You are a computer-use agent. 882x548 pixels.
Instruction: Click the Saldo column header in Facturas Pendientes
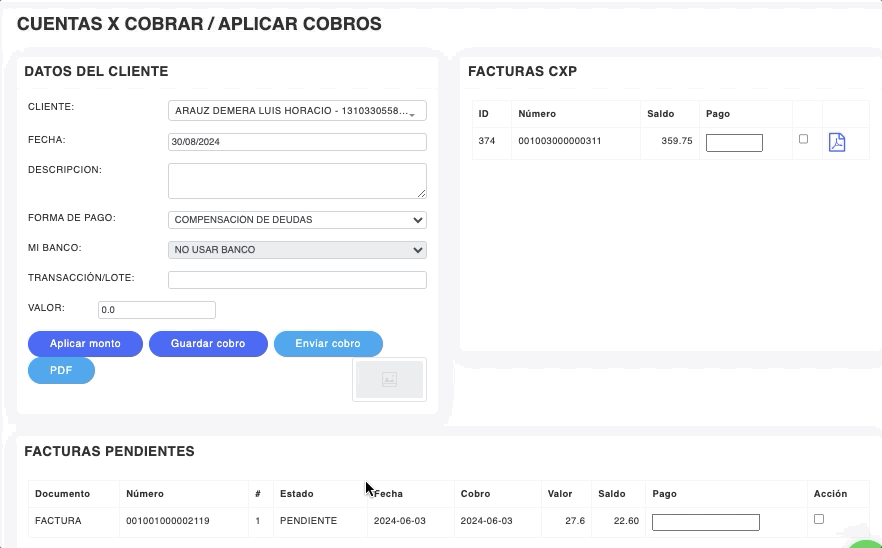tap(611, 494)
